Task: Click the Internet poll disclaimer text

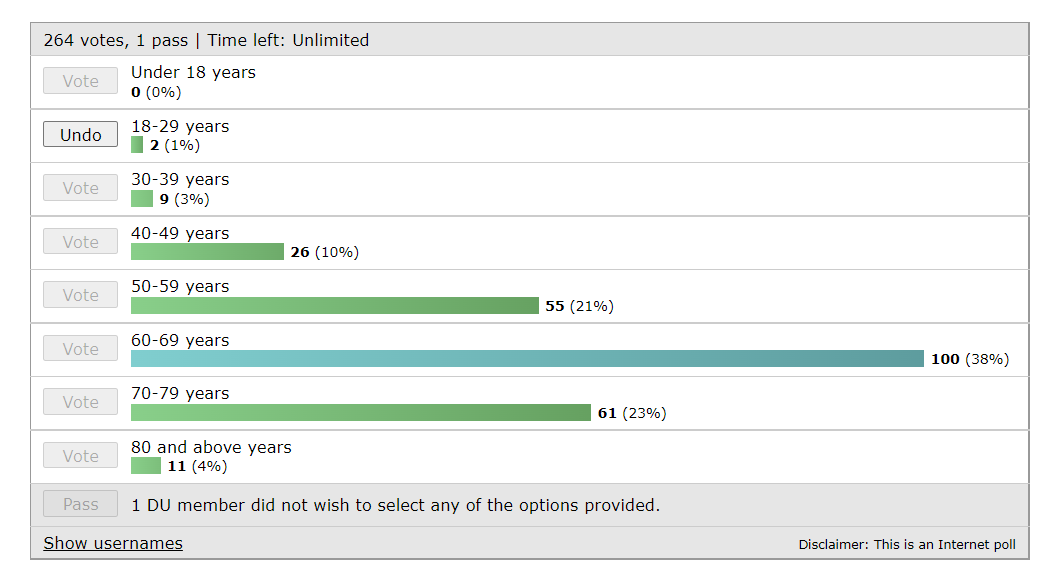Action: 906,545
